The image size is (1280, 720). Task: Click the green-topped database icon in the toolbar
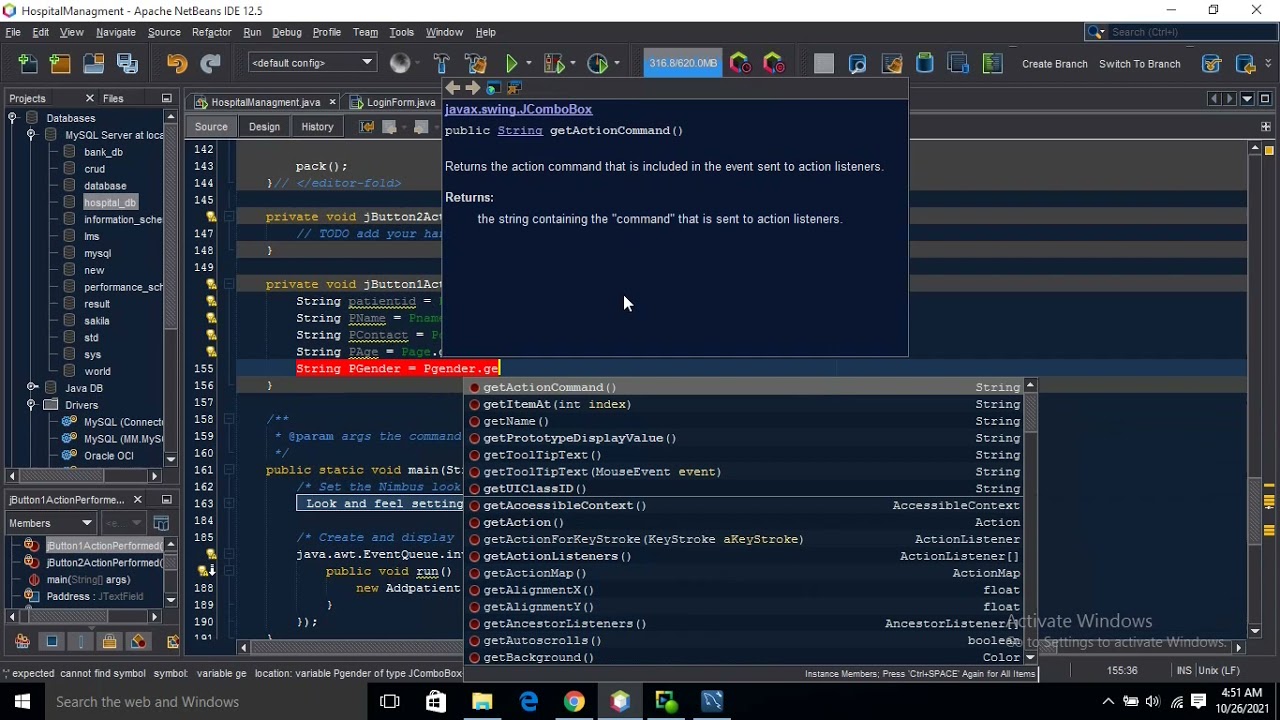(924, 64)
